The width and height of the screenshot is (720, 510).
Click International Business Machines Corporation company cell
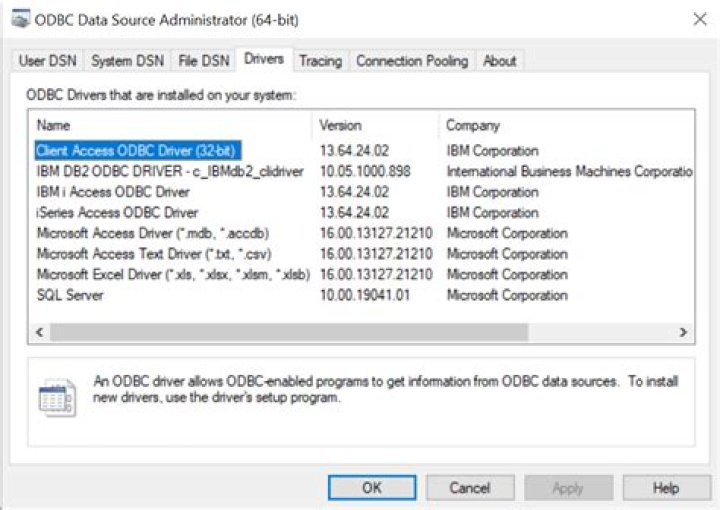point(569,171)
